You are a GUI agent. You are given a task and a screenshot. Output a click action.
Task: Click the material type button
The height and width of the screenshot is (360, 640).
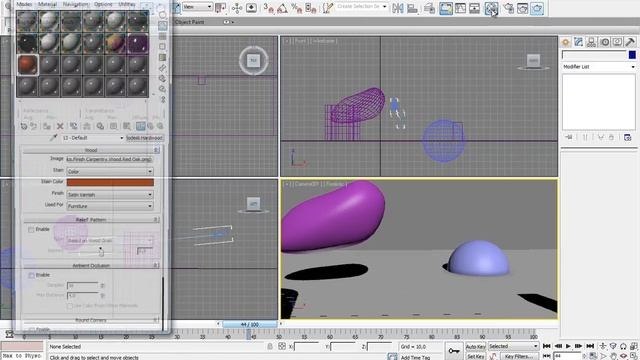coord(144,138)
